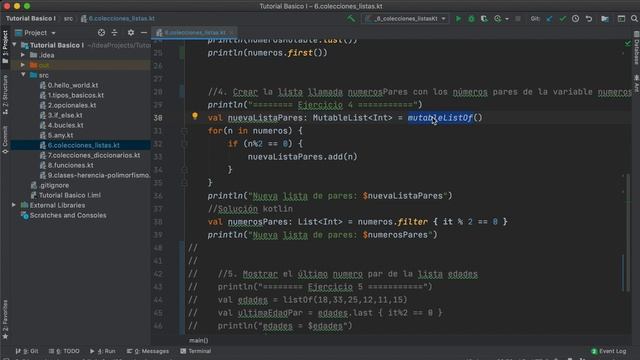640x360 pixels.
Task: Expand the out folder
Action: (x=23, y=65)
